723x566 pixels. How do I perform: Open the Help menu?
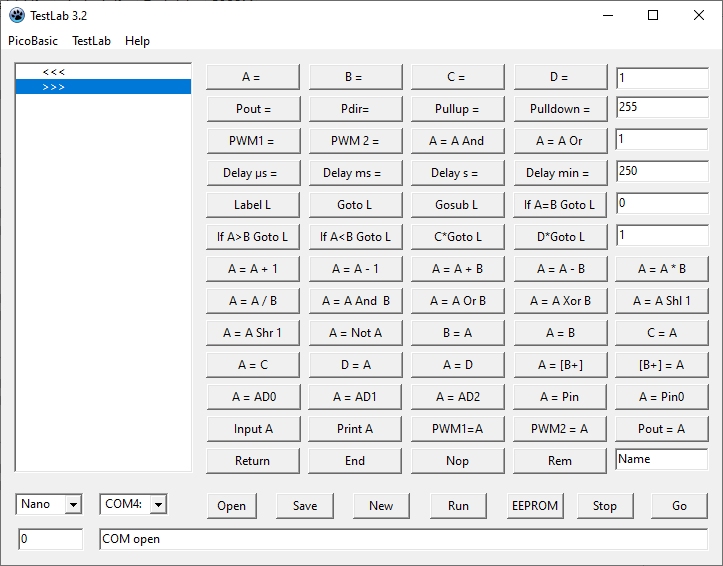[137, 41]
